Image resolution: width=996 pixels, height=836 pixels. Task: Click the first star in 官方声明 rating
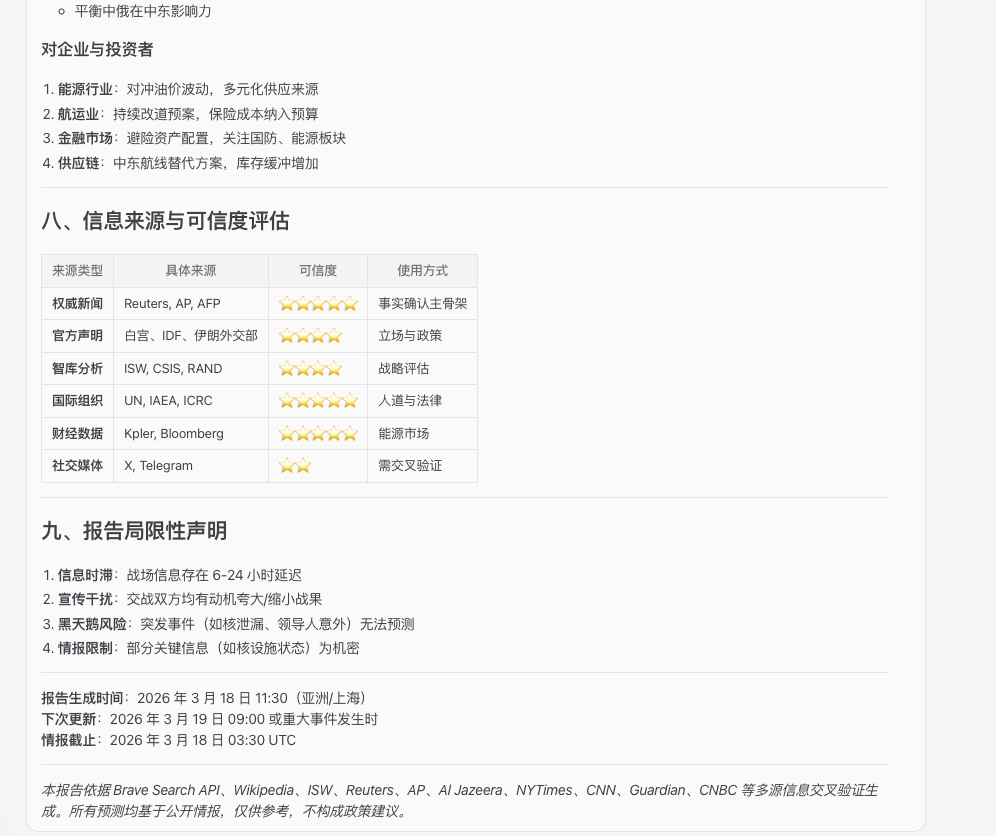click(x=287, y=335)
